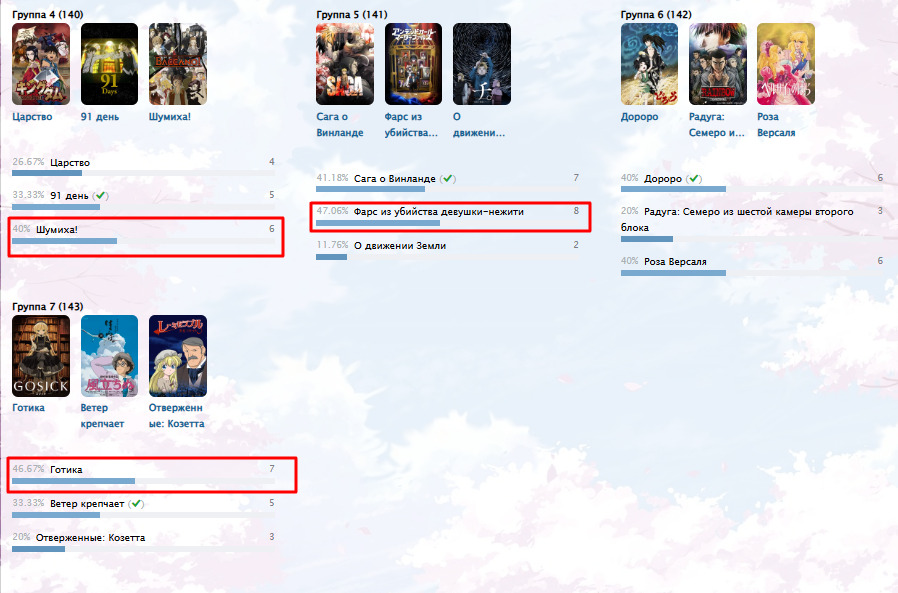The image size is (898, 593).
Task: Click the Baccano! poster image
Action: [178, 64]
